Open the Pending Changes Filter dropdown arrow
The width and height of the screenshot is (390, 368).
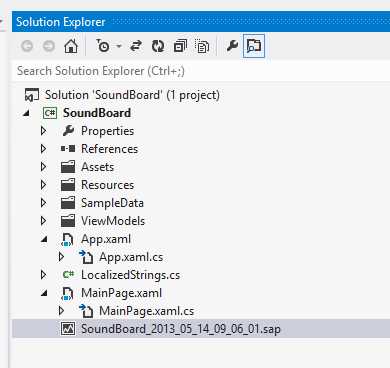pyautogui.click(x=119, y=46)
